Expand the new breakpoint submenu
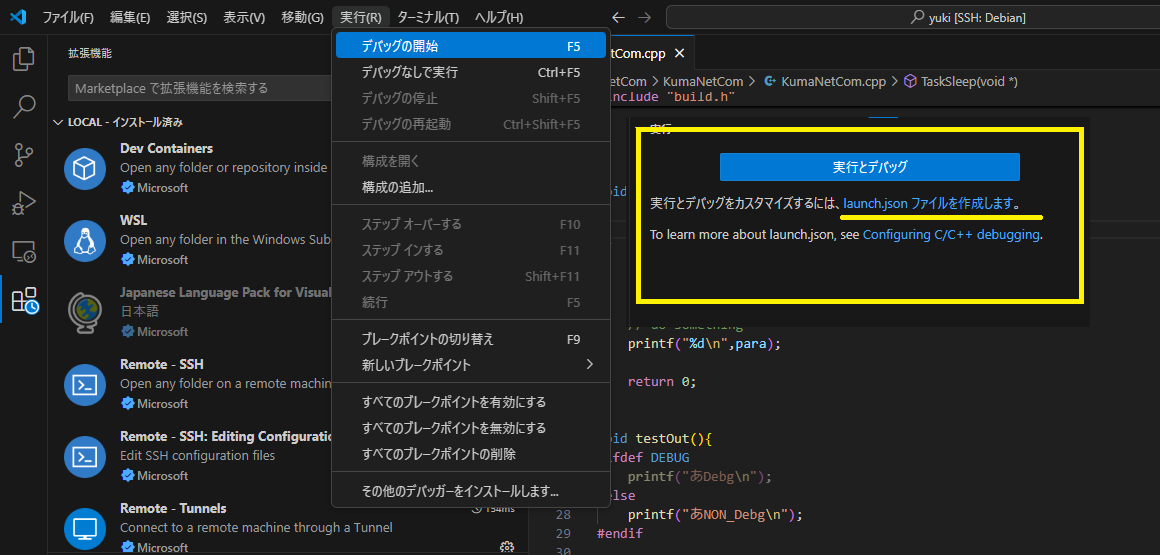This screenshot has width=1160, height=555. [590, 364]
